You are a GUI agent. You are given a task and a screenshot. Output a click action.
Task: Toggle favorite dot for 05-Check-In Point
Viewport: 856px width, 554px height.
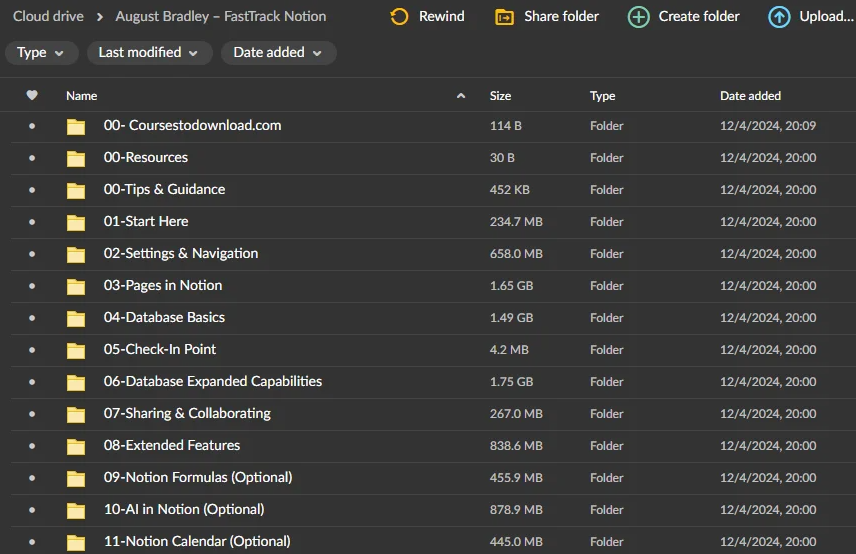[x=32, y=350]
